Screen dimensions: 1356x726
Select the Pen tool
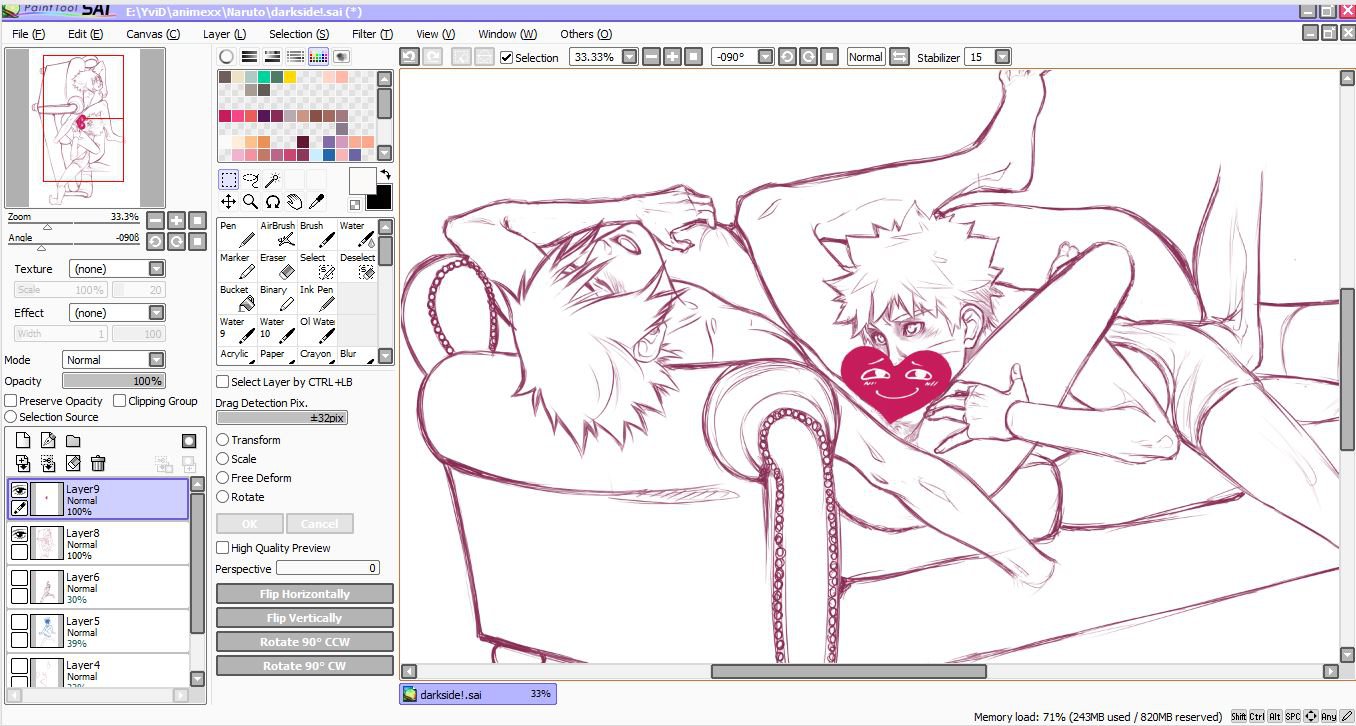click(237, 234)
